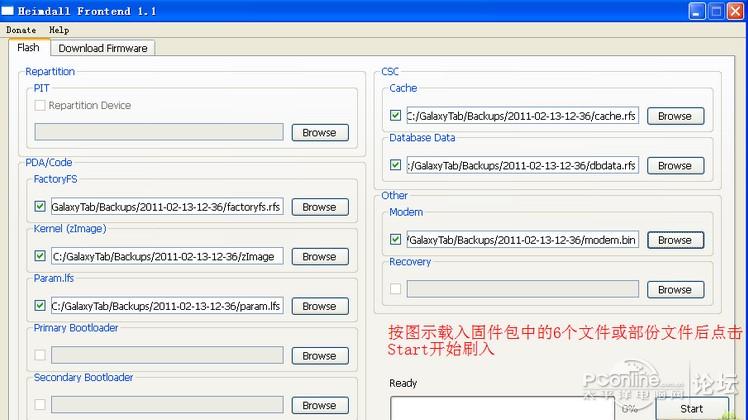Click the zImage path field
Screen dimensions: 748x420
pos(167,256)
